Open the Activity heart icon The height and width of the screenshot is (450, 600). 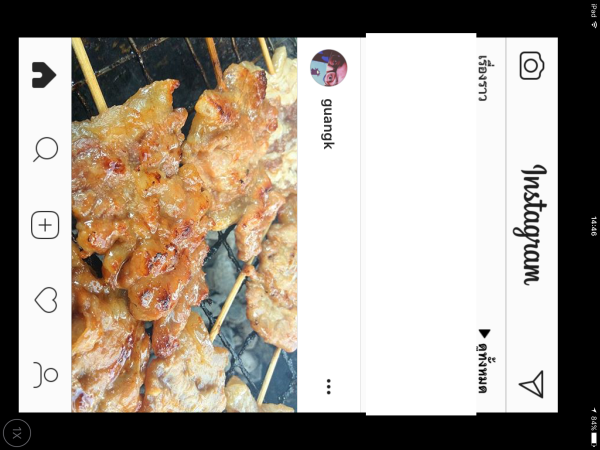tap(46, 300)
